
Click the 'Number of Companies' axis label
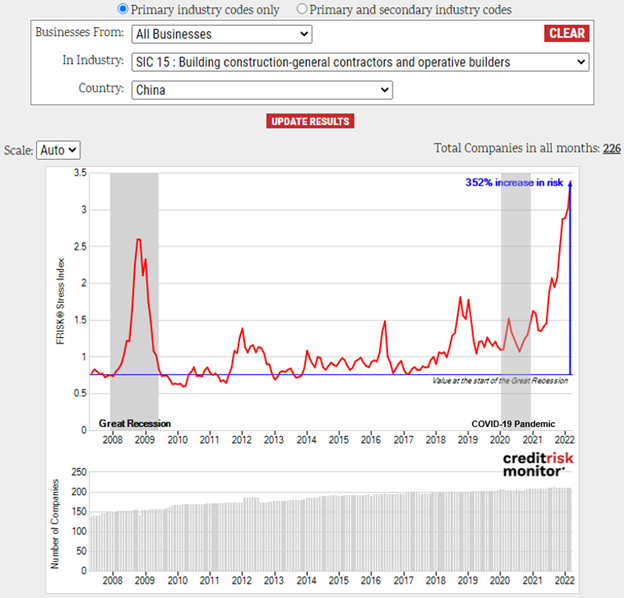pyautogui.click(x=55, y=524)
